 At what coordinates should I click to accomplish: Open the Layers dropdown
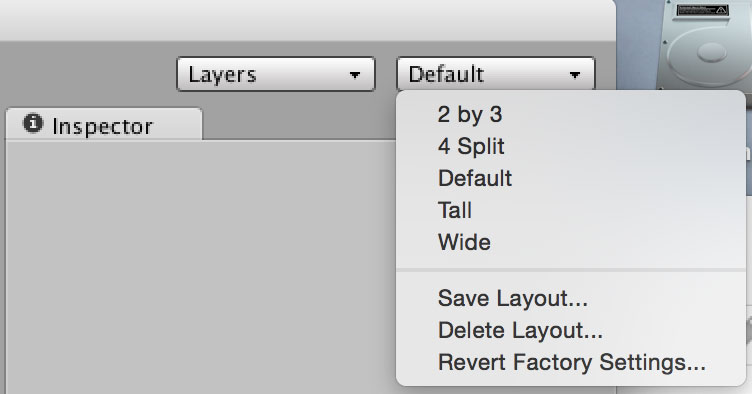pyautogui.click(x=276, y=74)
